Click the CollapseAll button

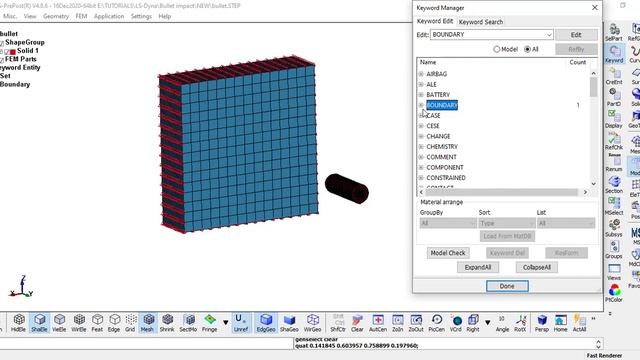coord(536,267)
